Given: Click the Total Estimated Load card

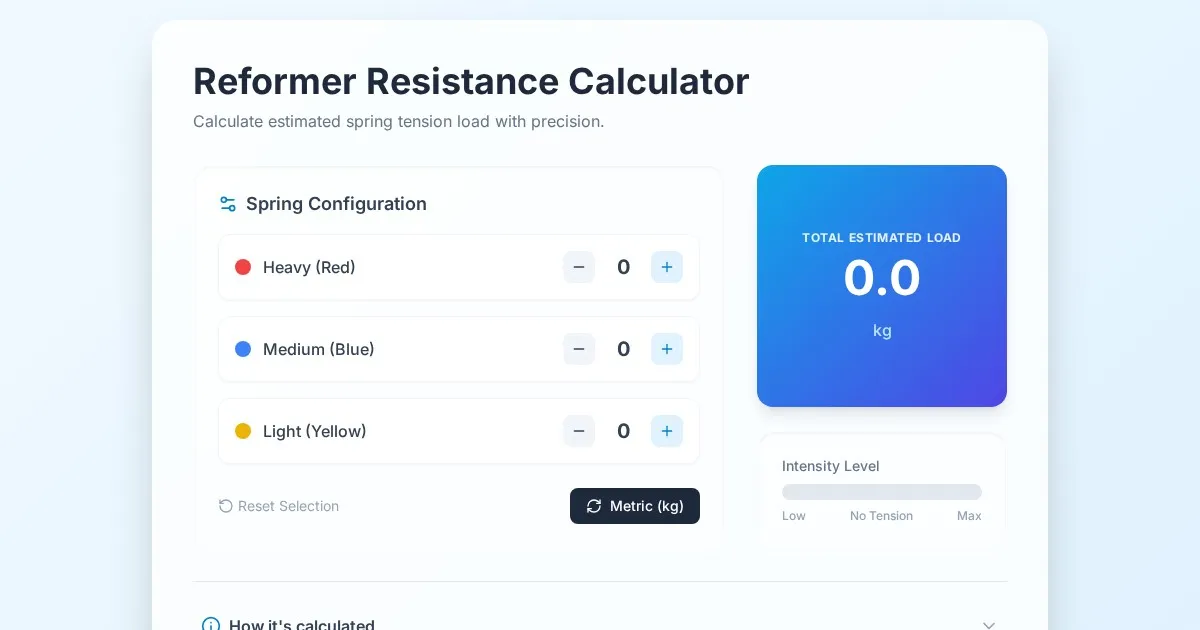Looking at the screenshot, I should coord(881,285).
